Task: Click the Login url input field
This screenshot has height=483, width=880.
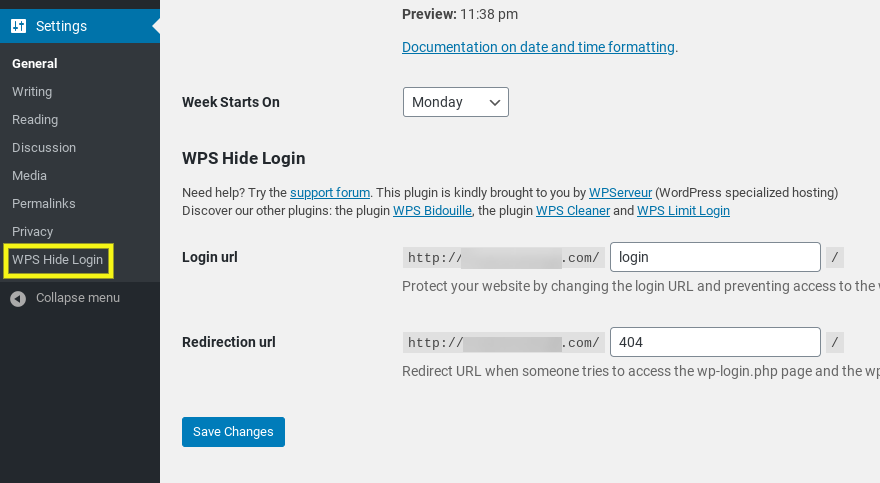Action: [x=716, y=257]
